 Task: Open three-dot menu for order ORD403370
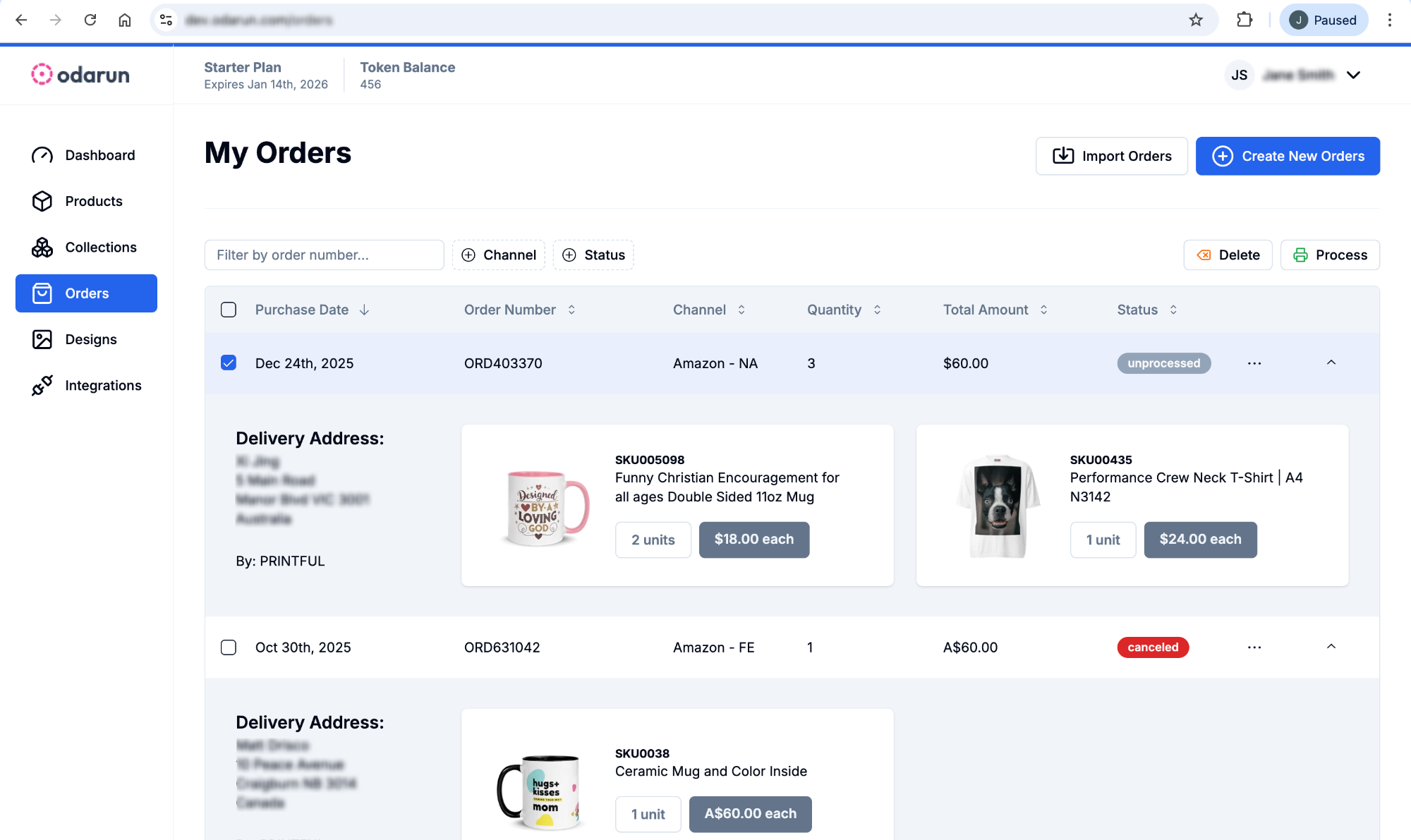[1254, 363]
